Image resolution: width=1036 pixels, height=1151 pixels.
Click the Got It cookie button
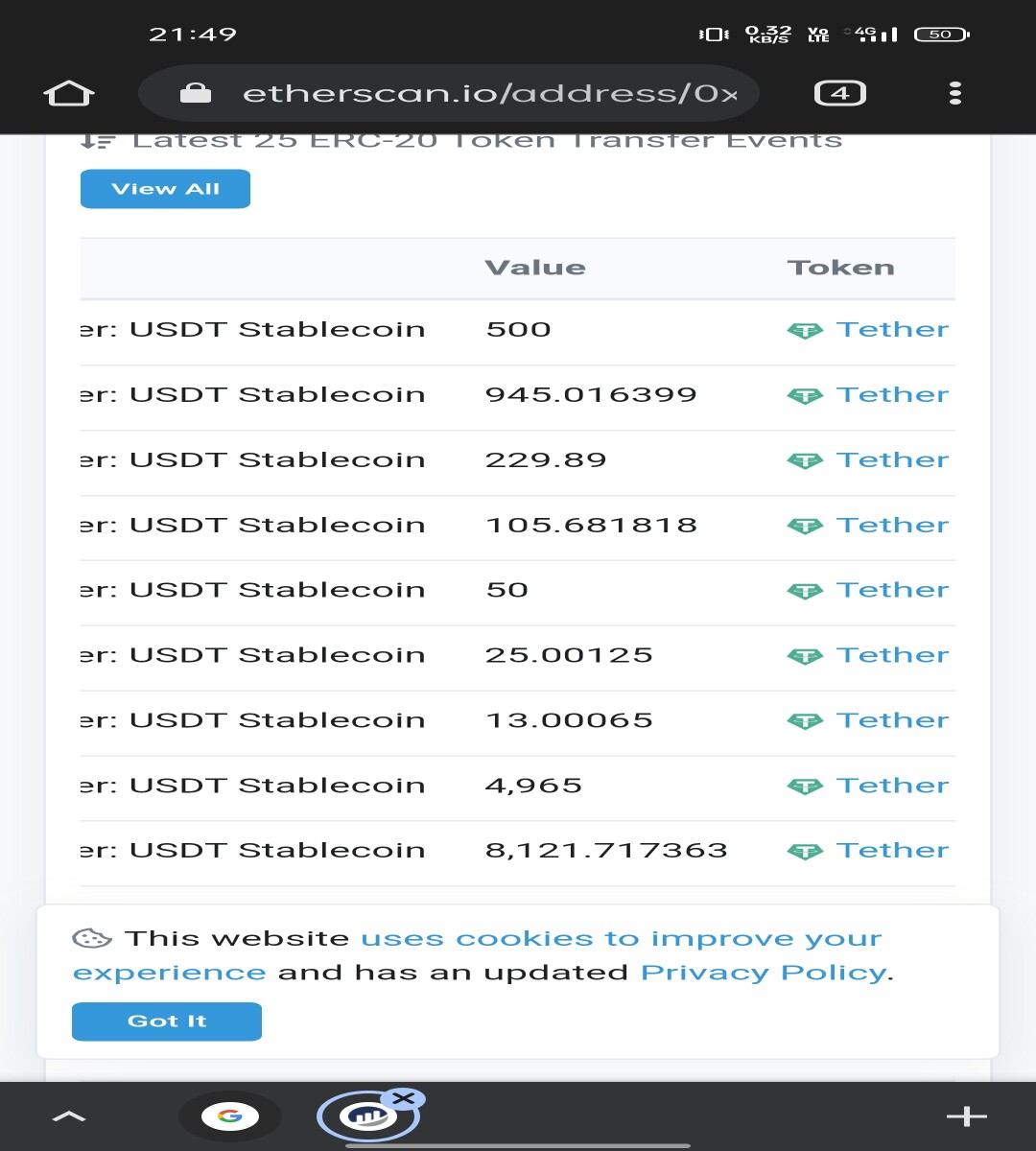[167, 1022]
